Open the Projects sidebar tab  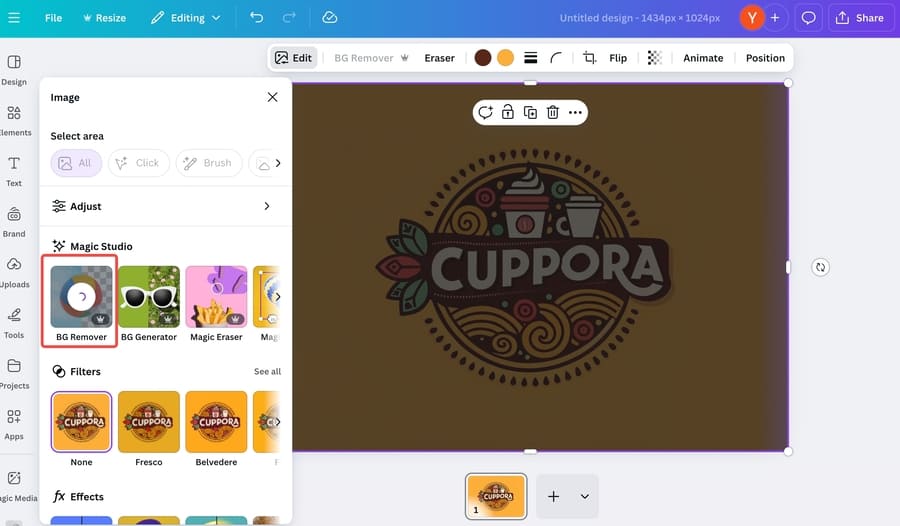[14, 374]
